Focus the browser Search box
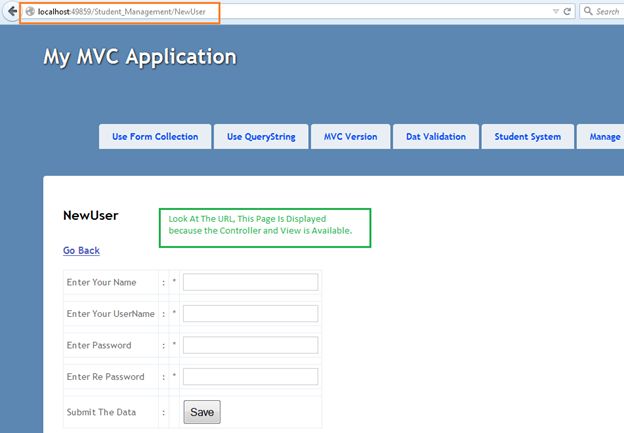The height and width of the screenshot is (433, 624). pyautogui.click(x=603, y=11)
